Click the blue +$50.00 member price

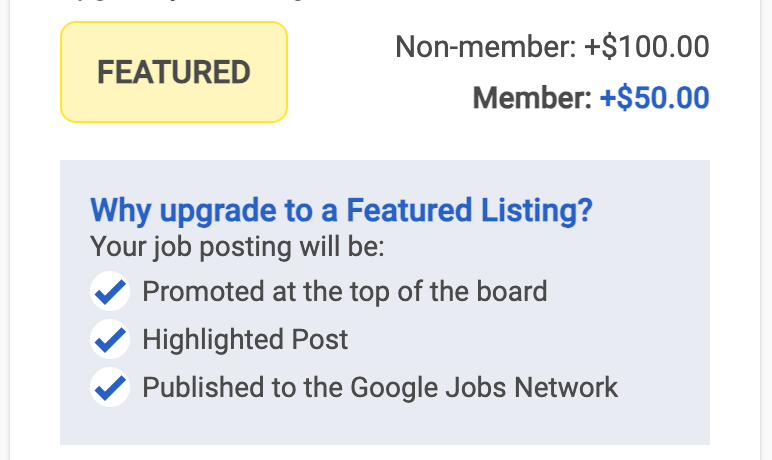pos(654,98)
